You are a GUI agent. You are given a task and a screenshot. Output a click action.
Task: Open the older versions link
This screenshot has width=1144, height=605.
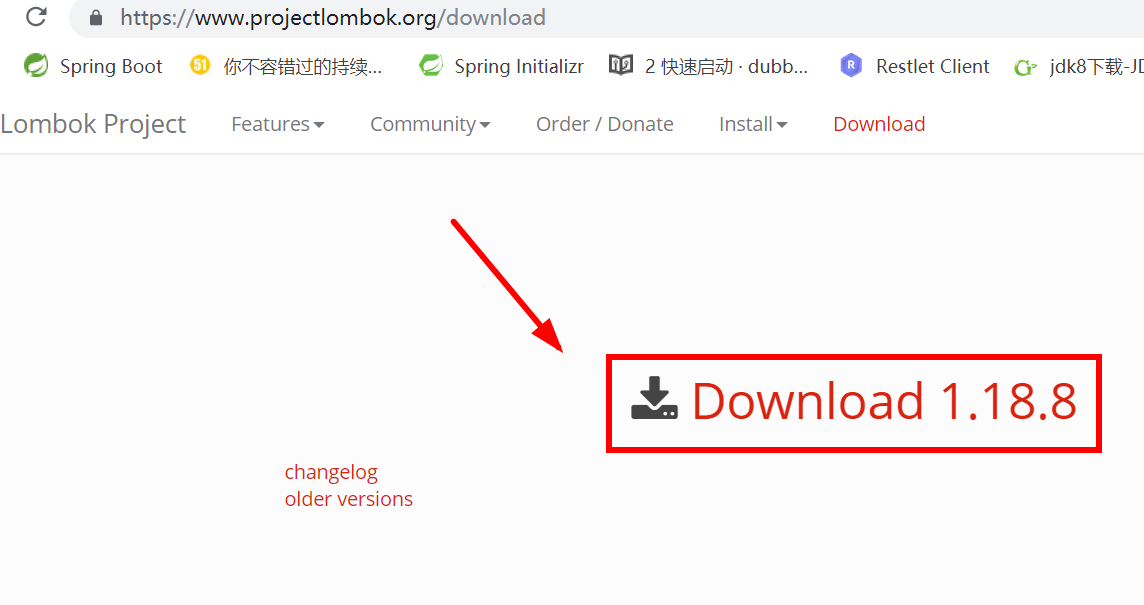[x=349, y=499]
